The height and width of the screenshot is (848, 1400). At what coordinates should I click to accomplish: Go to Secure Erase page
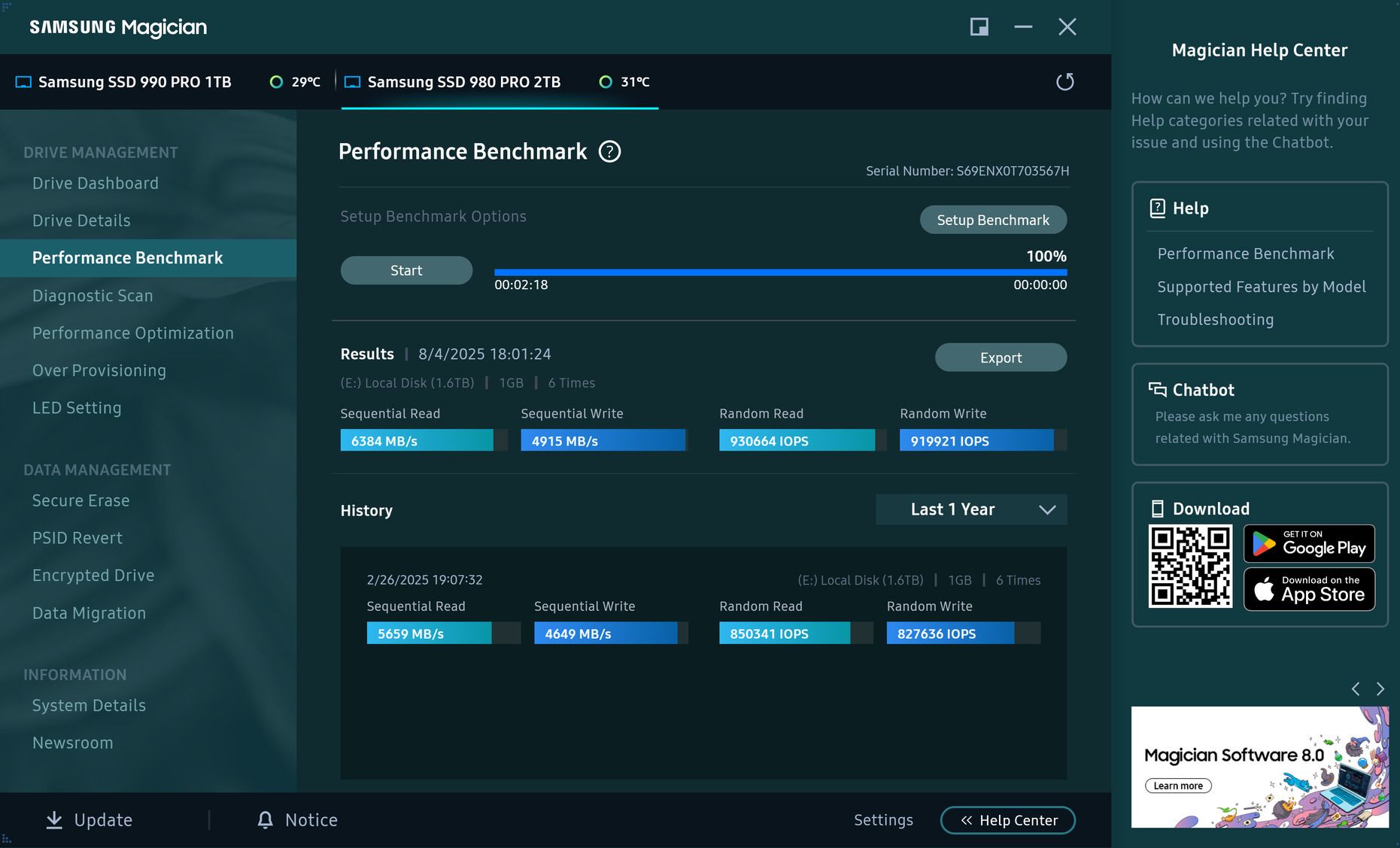pos(81,501)
